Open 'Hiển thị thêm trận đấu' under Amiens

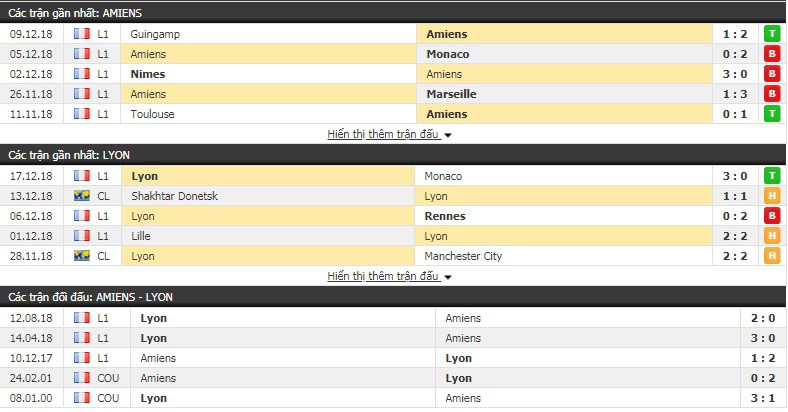(383, 134)
